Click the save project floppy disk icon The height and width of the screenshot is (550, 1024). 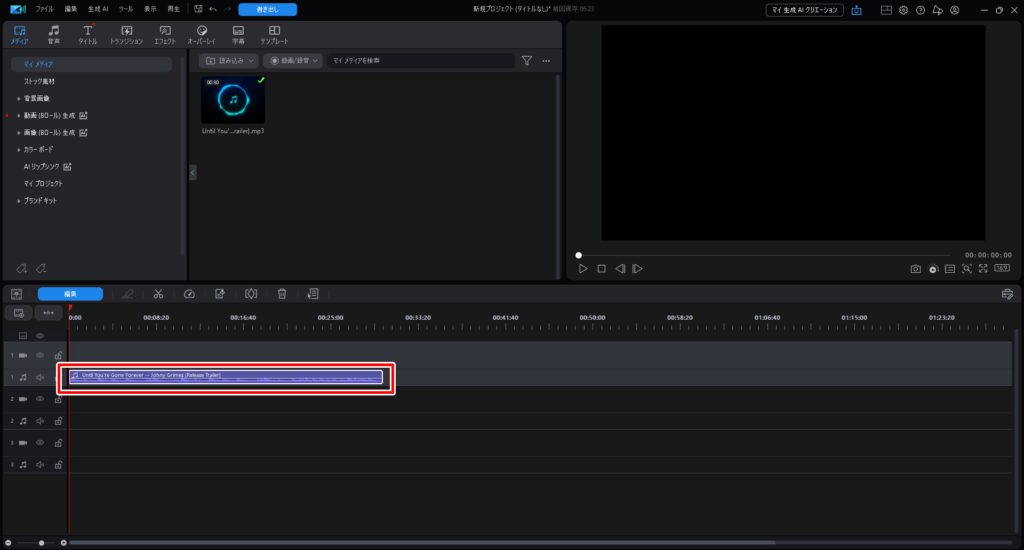(198, 9)
